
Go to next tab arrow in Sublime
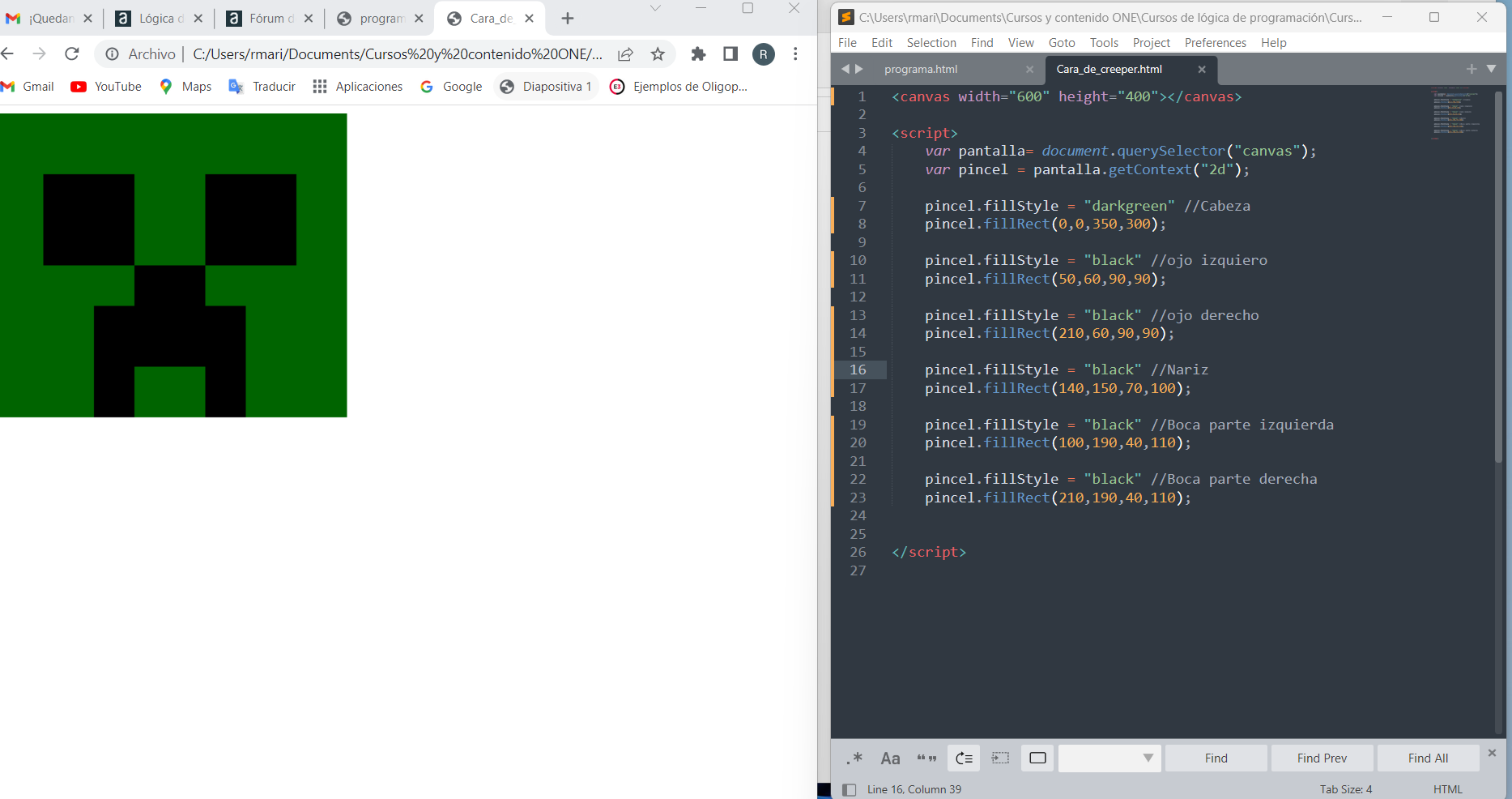pyautogui.click(x=859, y=69)
